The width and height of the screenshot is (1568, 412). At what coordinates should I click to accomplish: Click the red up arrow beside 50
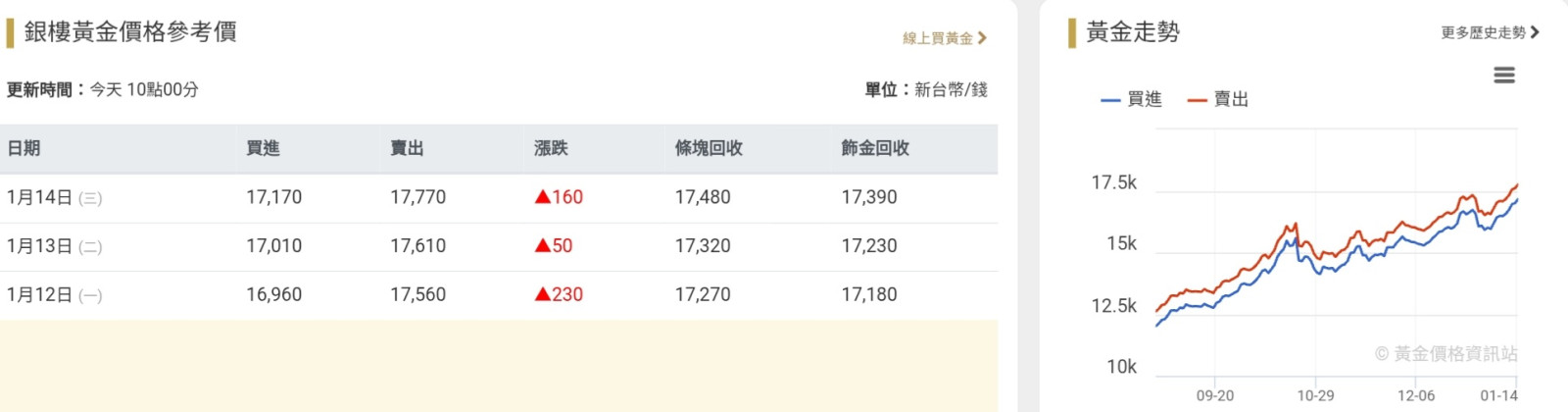pyautogui.click(x=542, y=245)
